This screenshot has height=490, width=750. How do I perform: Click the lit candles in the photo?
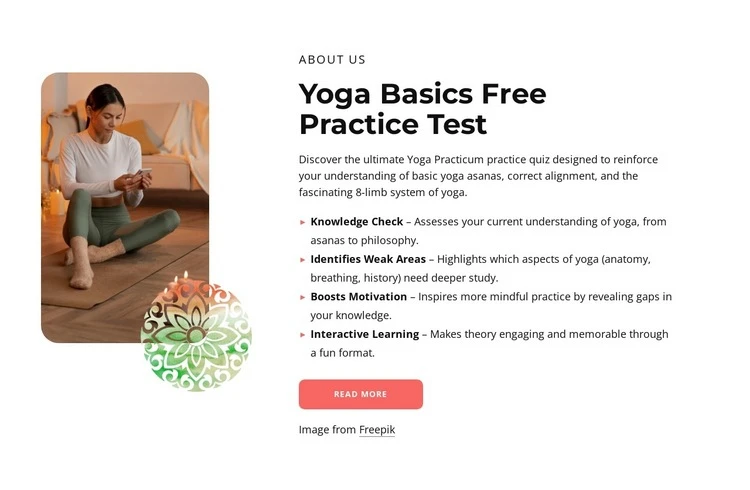(x=178, y=282)
